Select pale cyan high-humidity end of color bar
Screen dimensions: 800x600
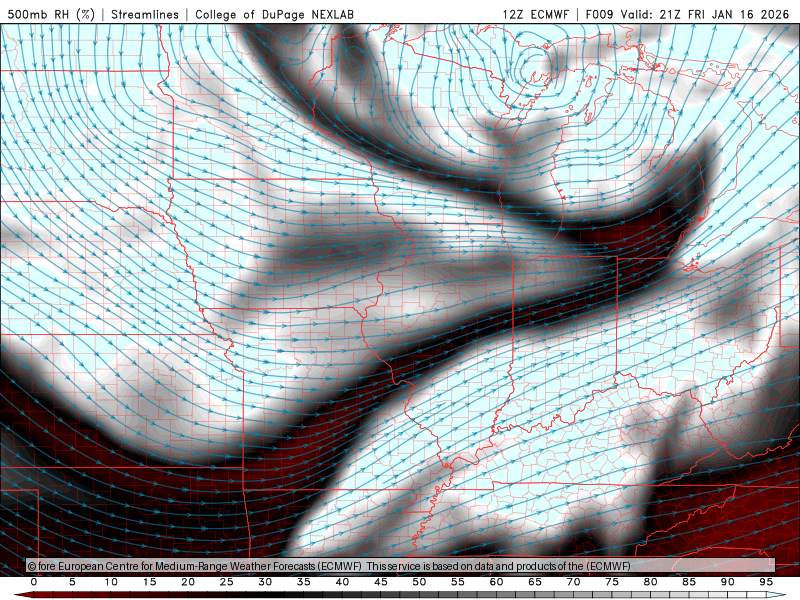click(x=776, y=595)
